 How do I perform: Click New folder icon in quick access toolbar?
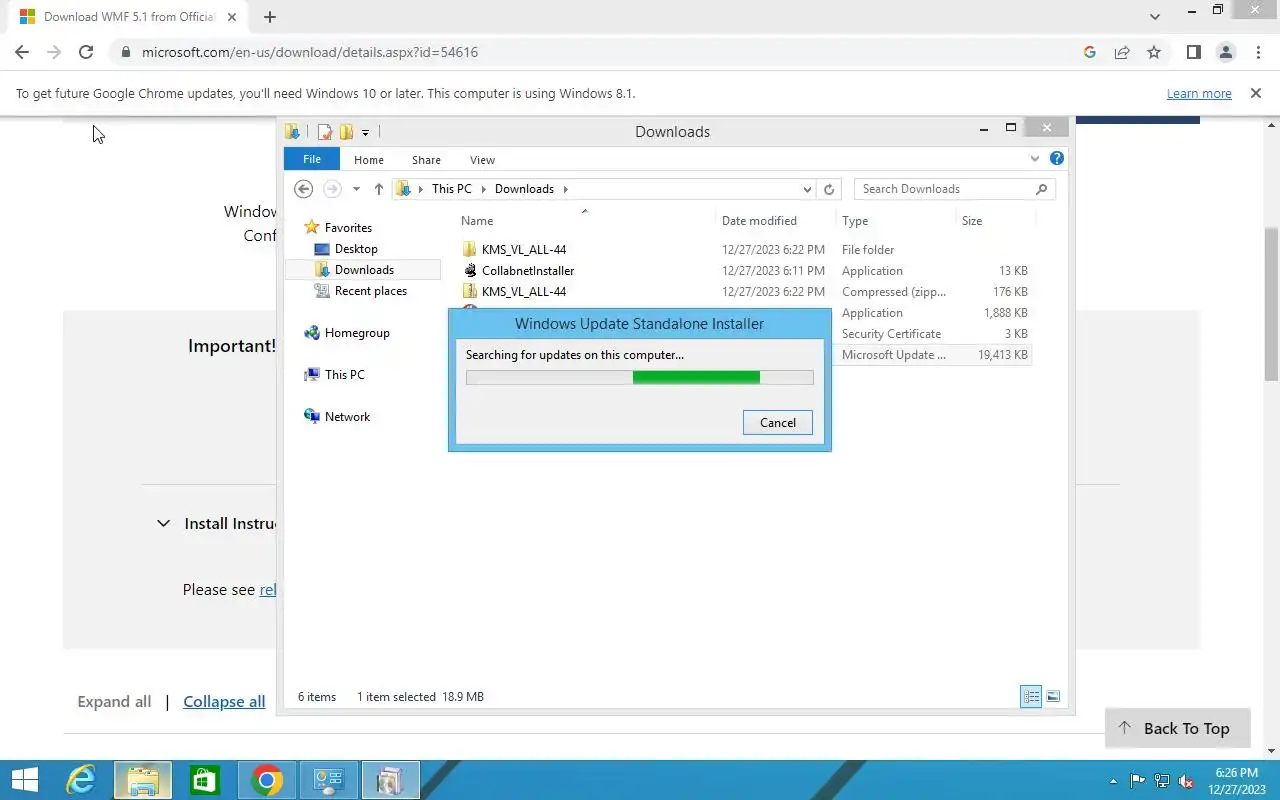(346, 132)
